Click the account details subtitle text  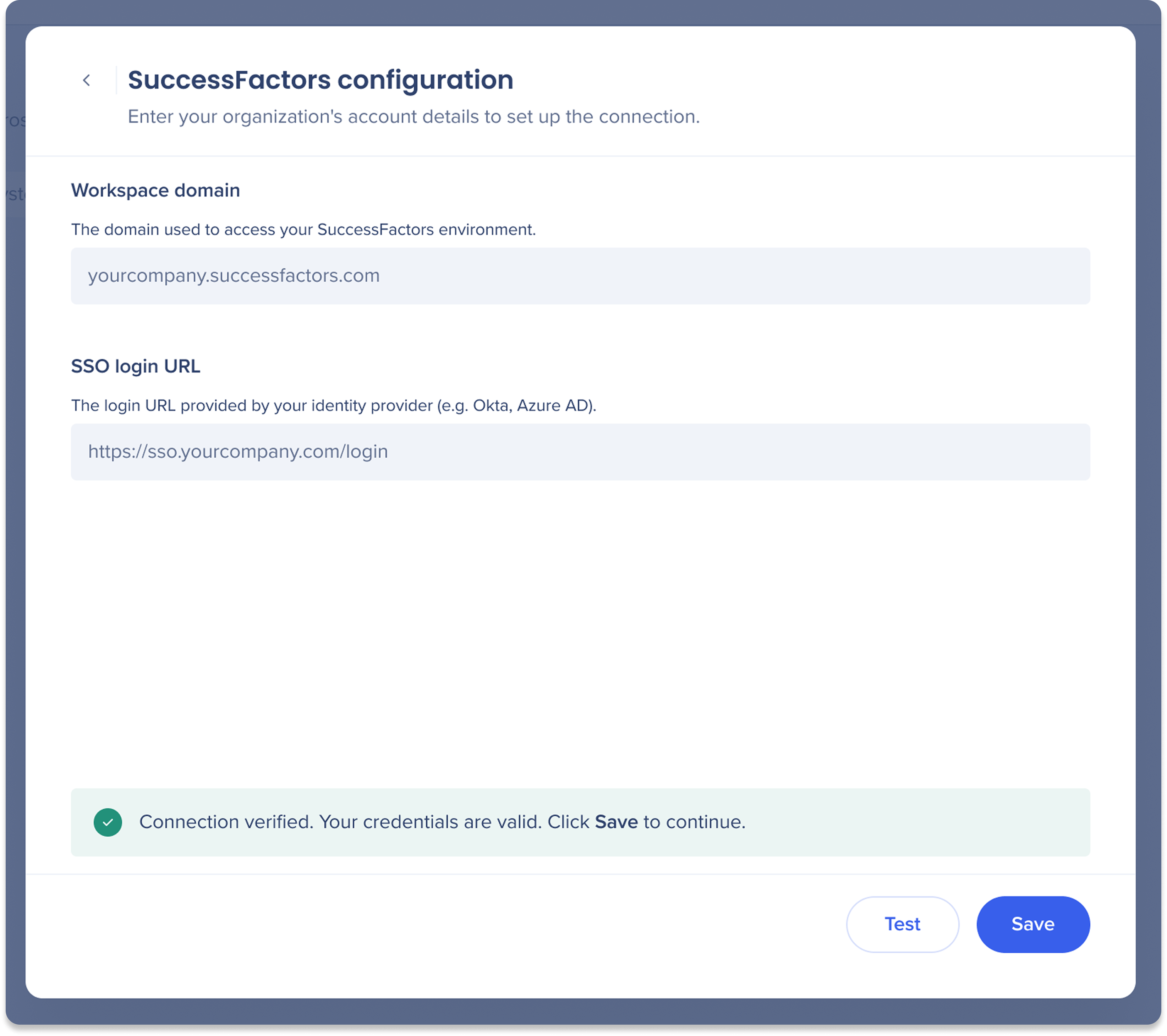point(413,116)
